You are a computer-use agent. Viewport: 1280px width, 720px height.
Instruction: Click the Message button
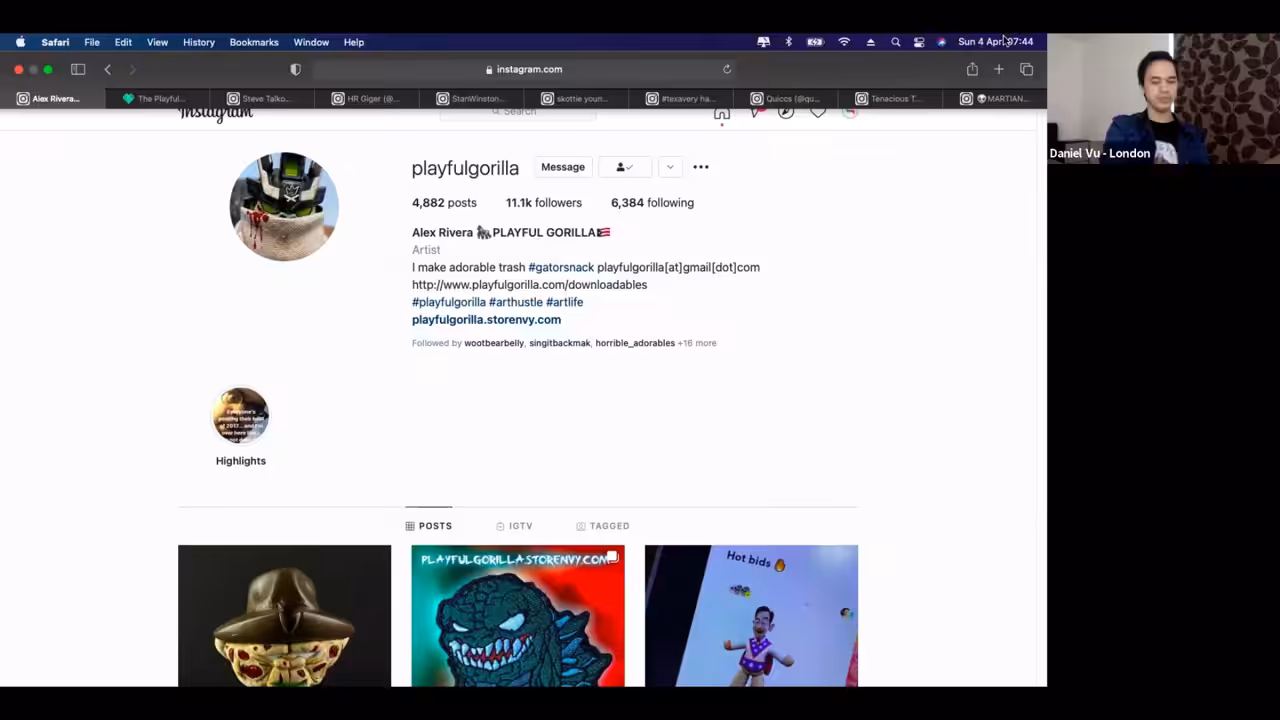pos(563,167)
